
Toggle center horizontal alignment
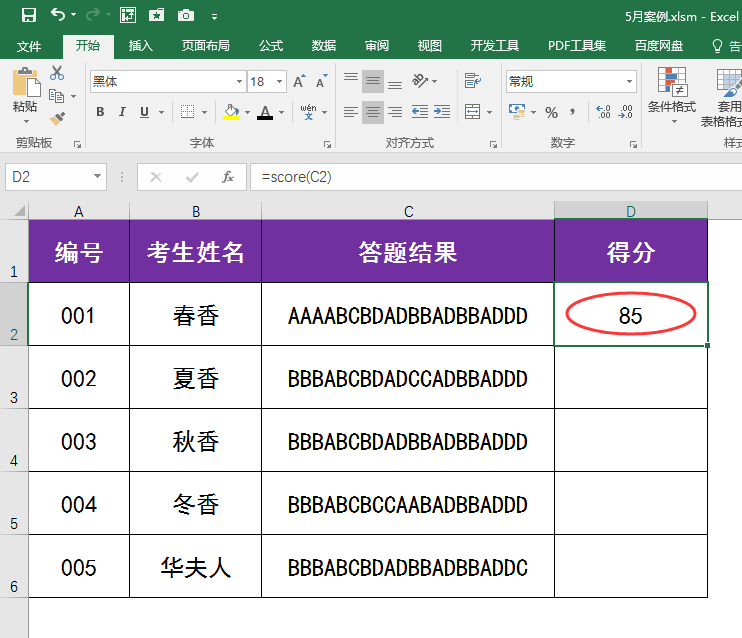tap(373, 112)
